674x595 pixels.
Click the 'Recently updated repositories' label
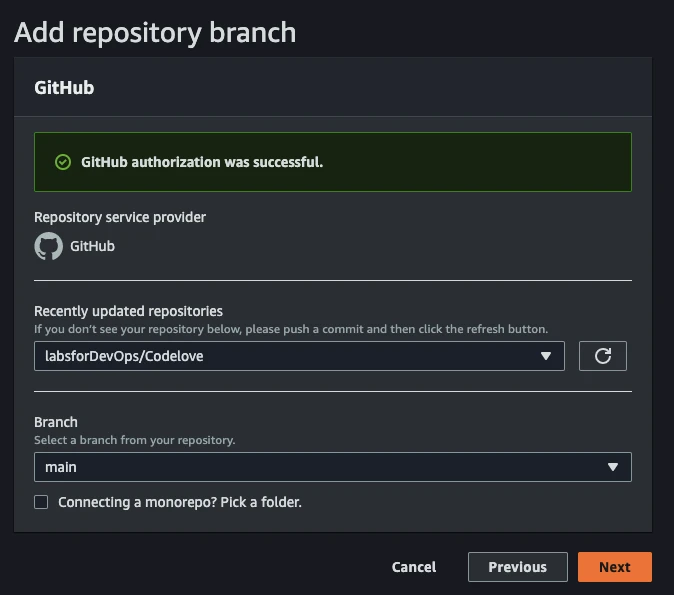(x=128, y=311)
